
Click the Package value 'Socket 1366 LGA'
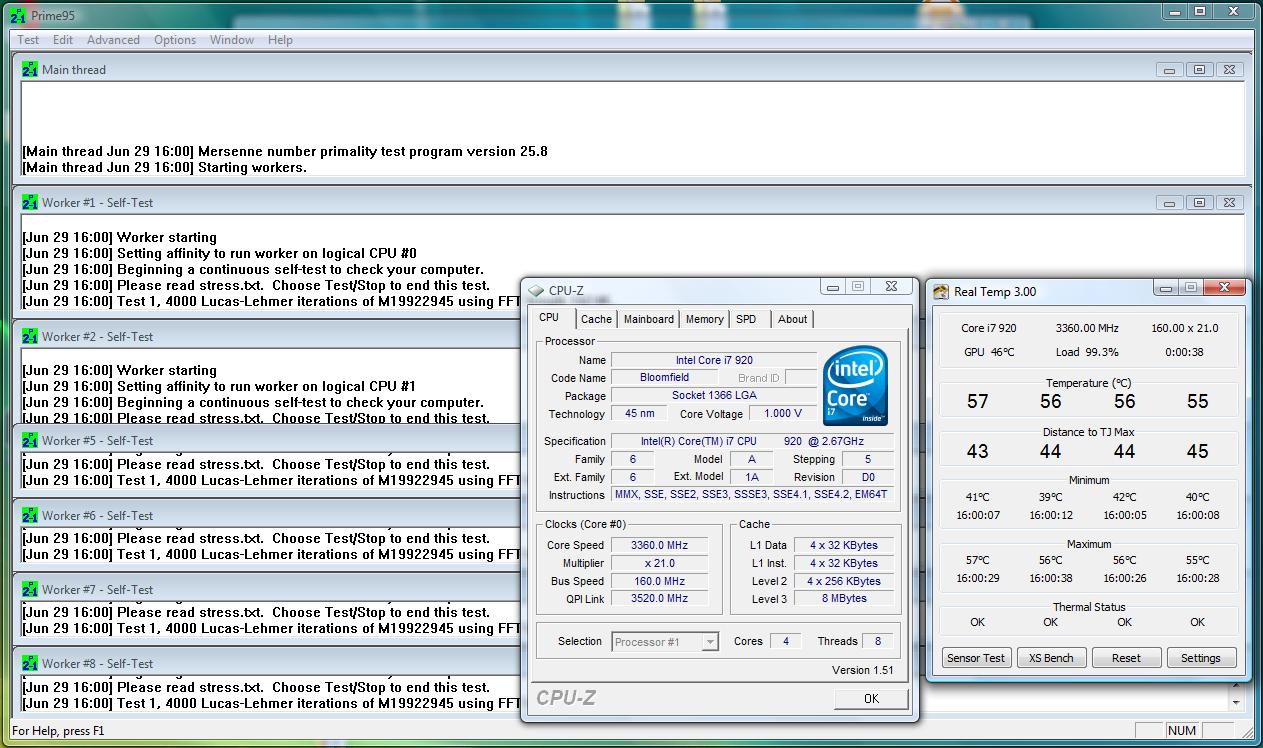tap(714, 396)
